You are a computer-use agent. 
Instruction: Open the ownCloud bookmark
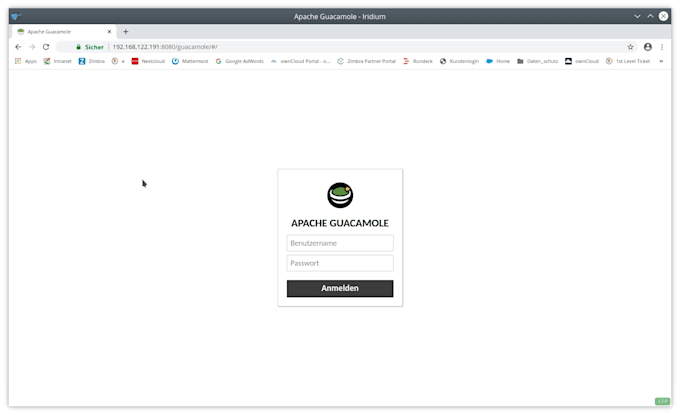pyautogui.click(x=582, y=61)
